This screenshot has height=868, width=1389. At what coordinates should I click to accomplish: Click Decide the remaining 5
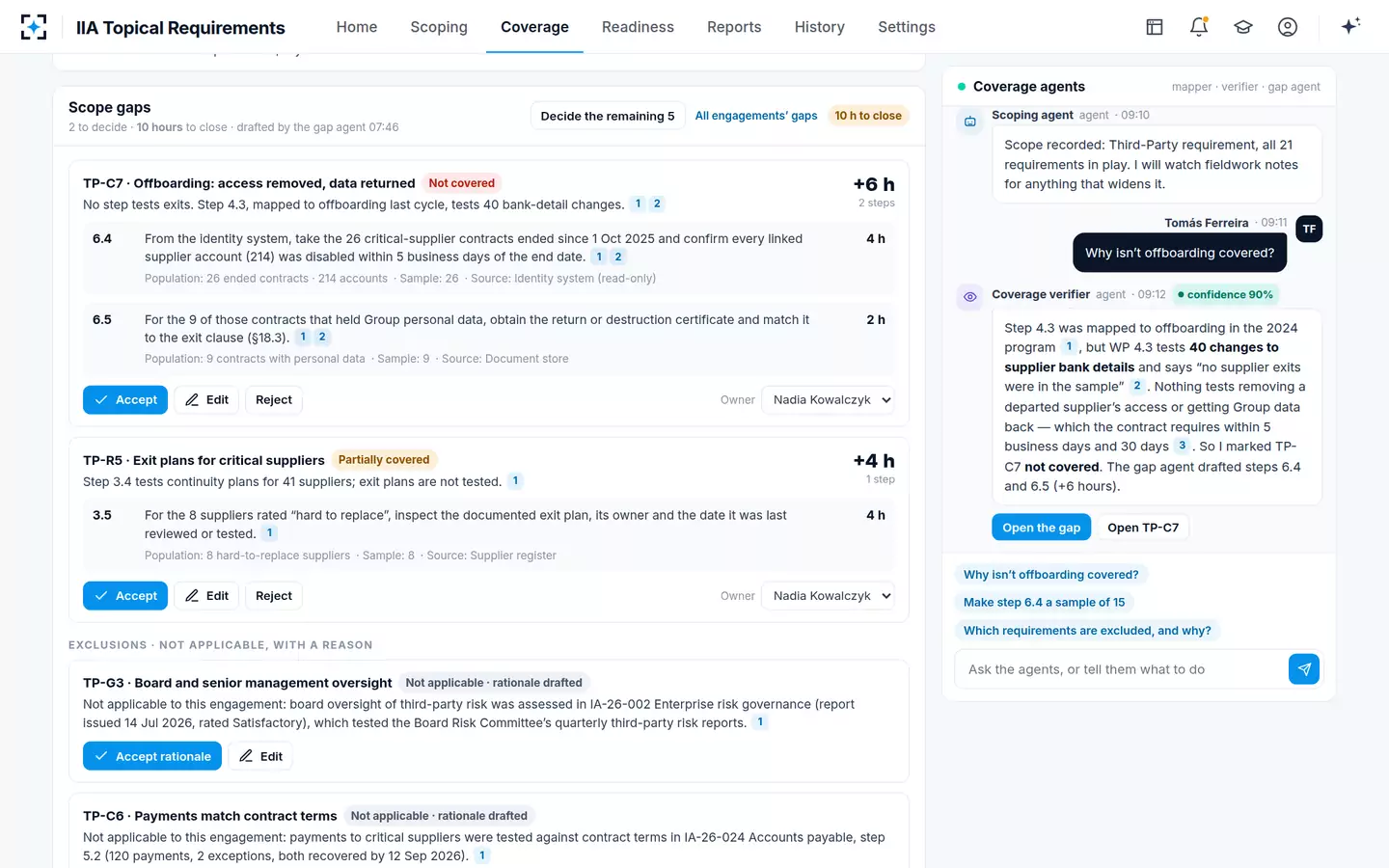608,116
